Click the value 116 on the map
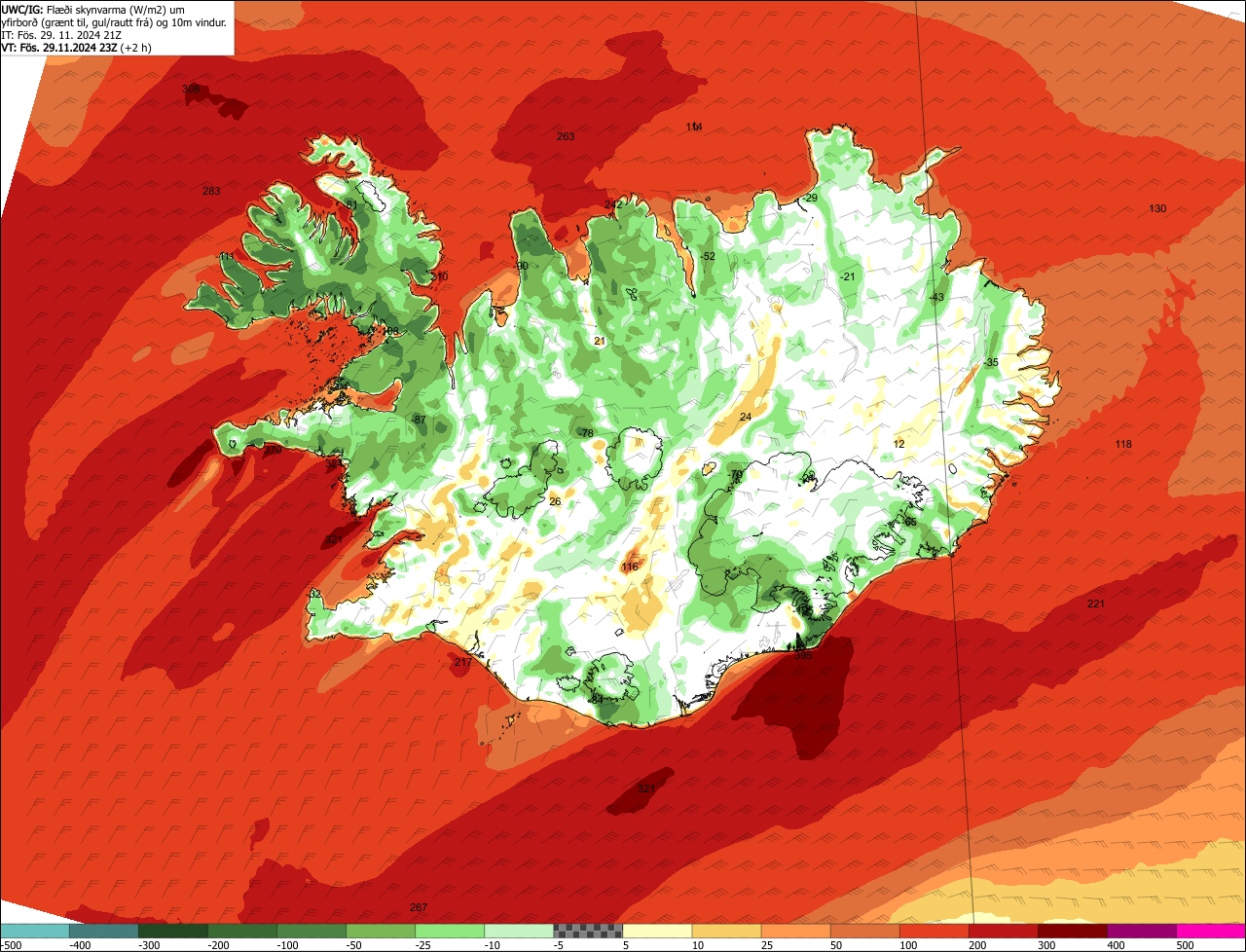1246x952 pixels. pos(630,567)
